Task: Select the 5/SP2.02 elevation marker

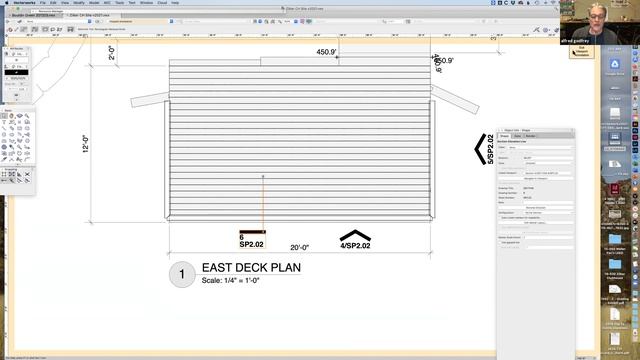Action: pyautogui.click(x=484, y=149)
